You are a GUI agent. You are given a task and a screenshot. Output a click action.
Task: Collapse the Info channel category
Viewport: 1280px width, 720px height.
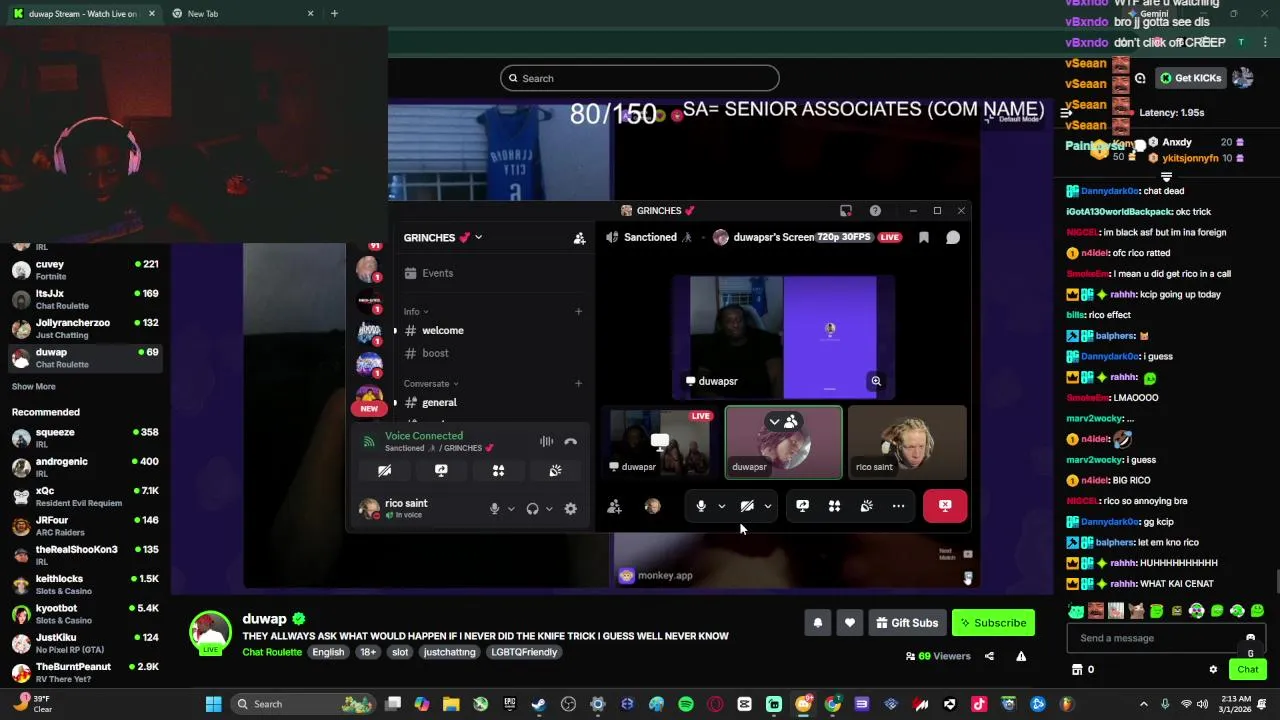point(415,312)
